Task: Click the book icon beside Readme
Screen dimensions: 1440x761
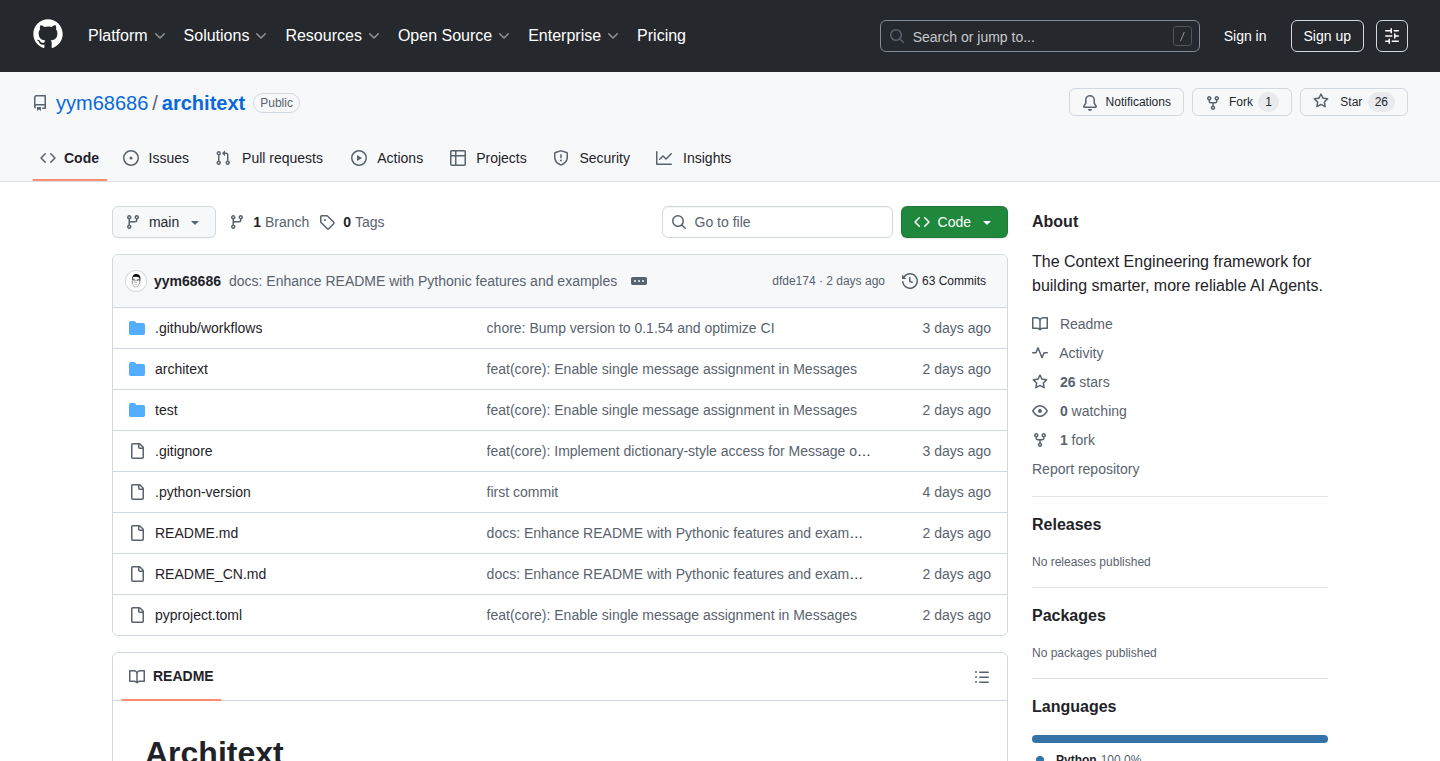Action: pos(1040,324)
